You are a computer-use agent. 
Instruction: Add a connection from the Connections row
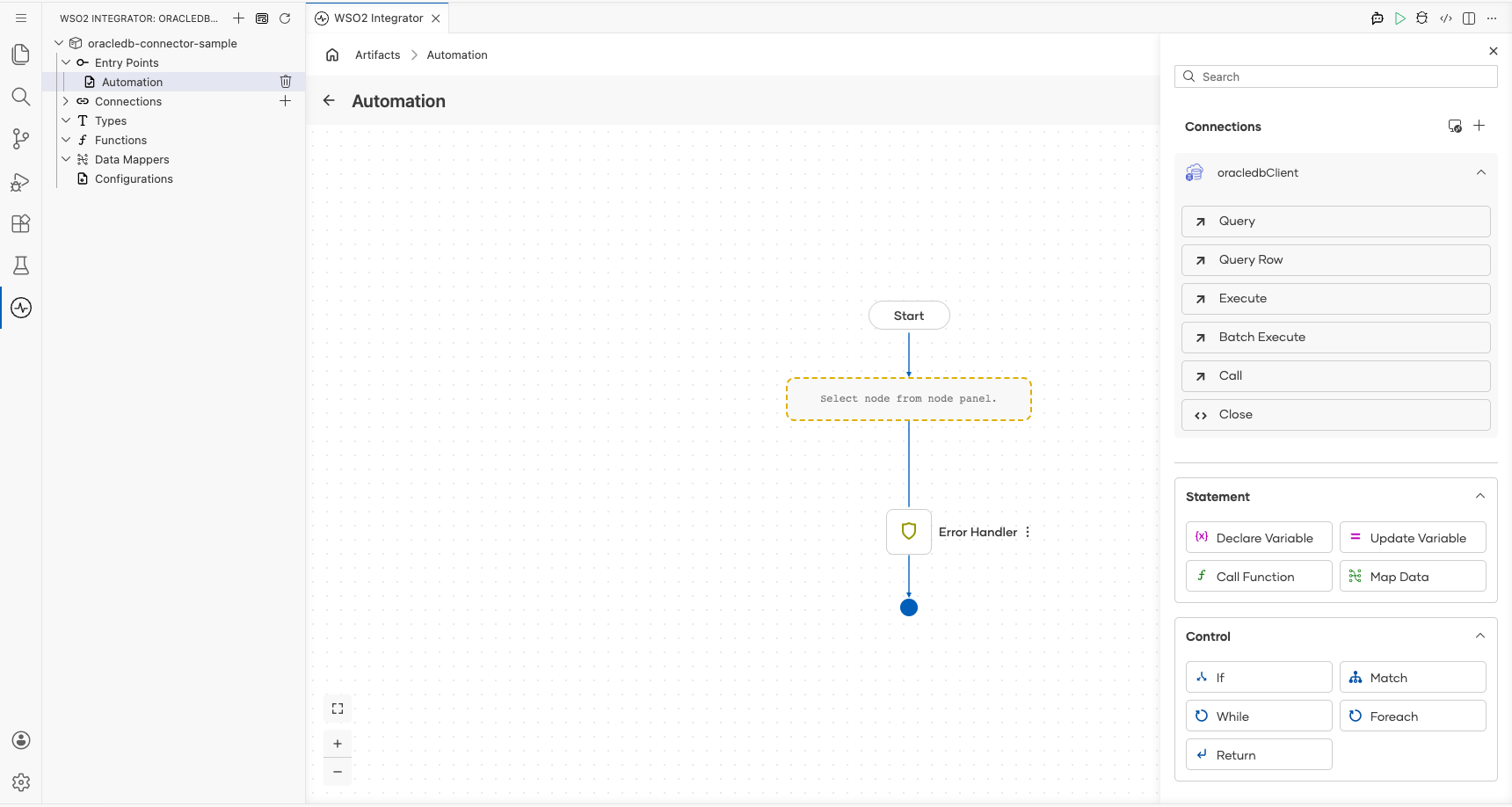(x=286, y=101)
